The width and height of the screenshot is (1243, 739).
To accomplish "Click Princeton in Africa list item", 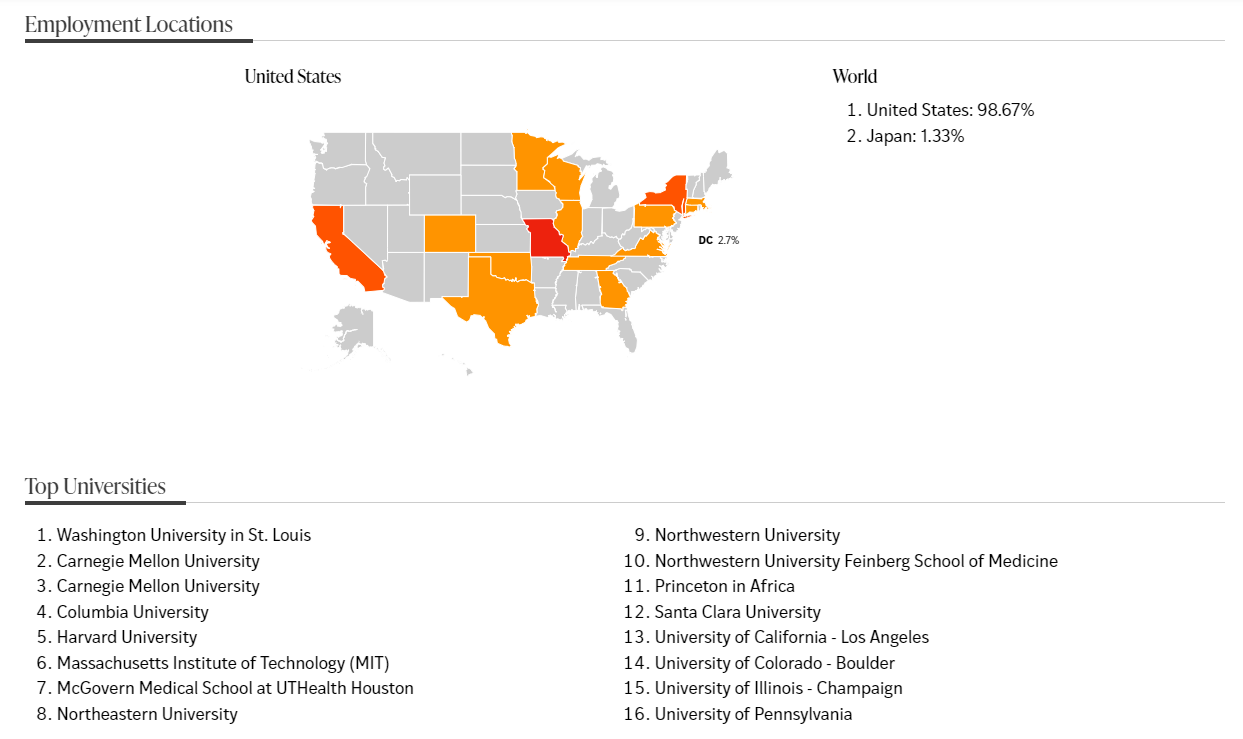I will (725, 586).
